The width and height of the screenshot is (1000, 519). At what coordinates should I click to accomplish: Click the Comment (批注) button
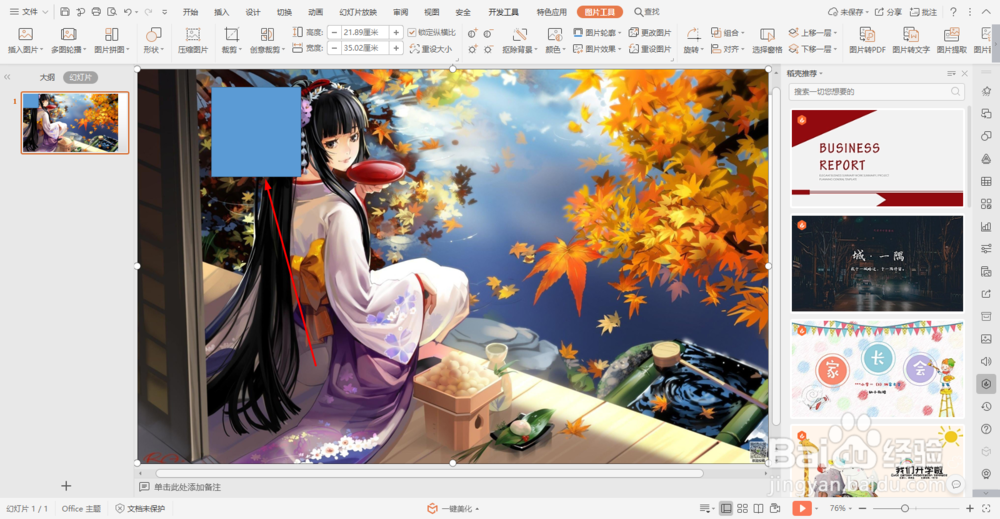coord(923,11)
